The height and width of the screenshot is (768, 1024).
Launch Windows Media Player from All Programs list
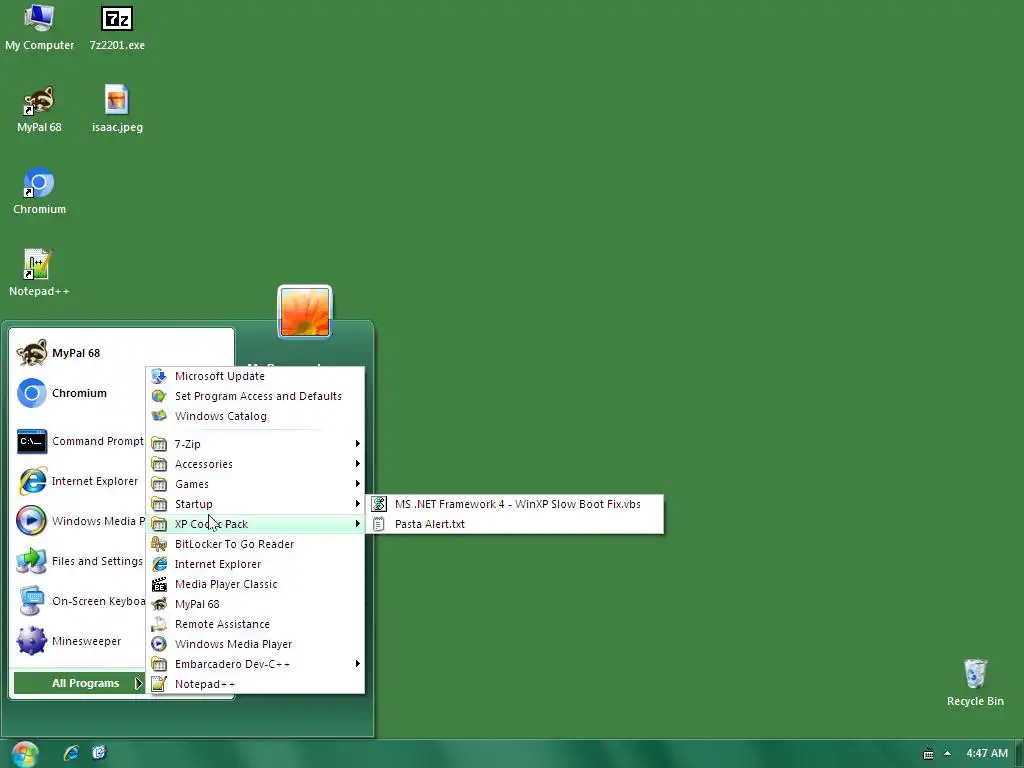(x=255, y=645)
